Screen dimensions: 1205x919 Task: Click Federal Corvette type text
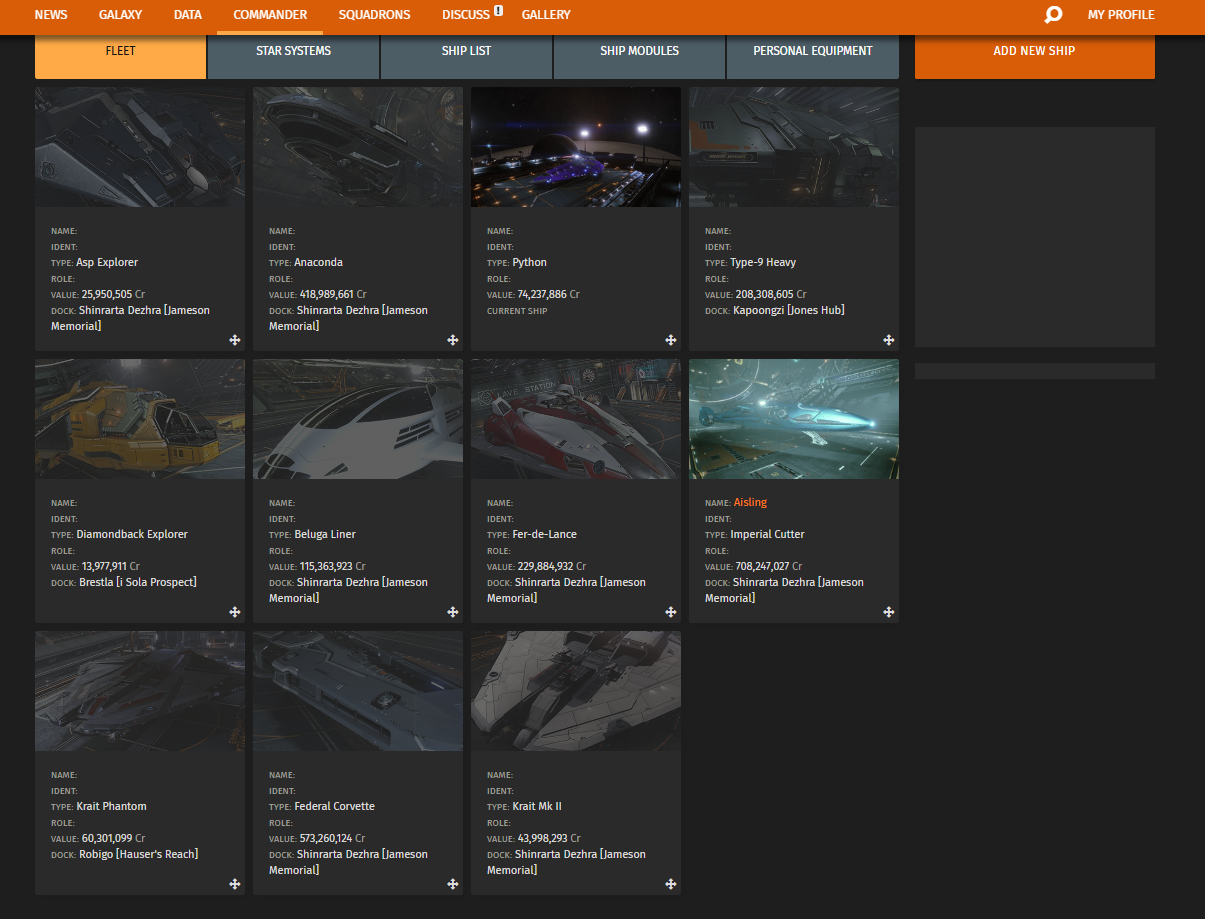(334, 806)
